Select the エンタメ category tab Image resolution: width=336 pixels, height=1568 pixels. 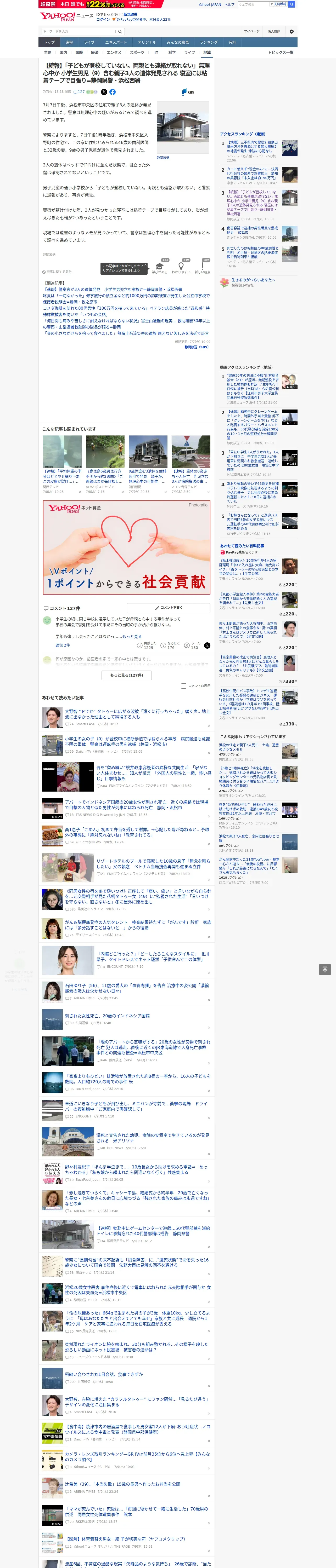[x=114, y=52]
